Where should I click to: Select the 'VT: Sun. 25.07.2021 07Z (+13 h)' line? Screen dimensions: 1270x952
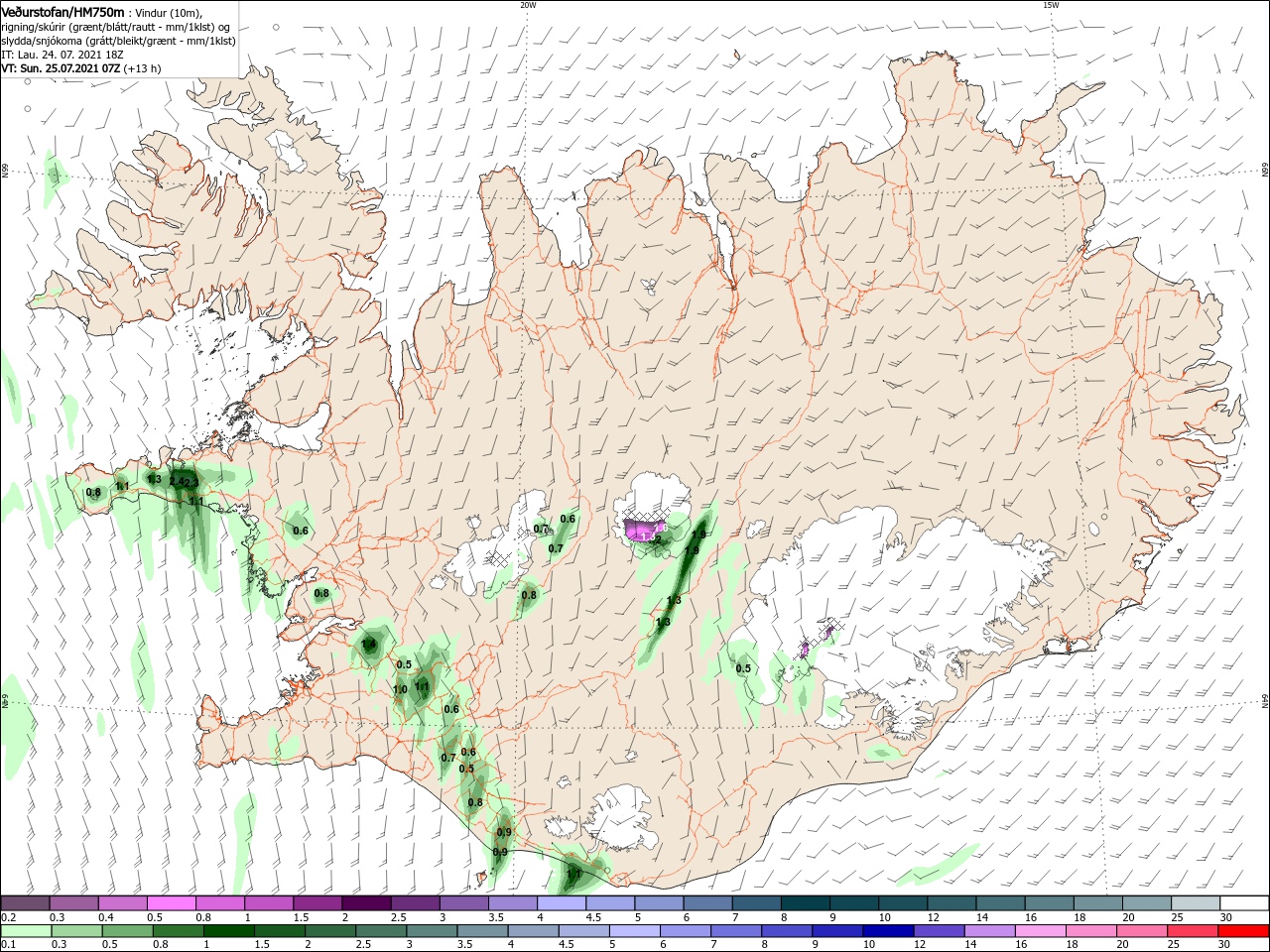pos(81,69)
